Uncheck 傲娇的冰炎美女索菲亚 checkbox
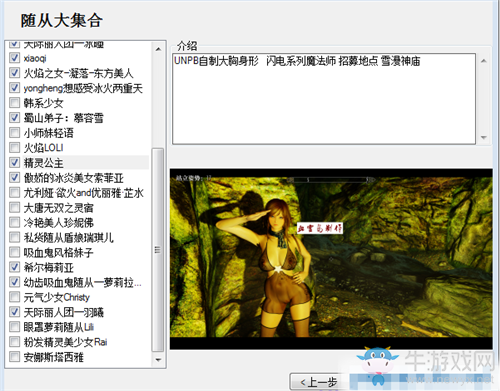This screenshot has height=391, width=500. tap(14, 177)
